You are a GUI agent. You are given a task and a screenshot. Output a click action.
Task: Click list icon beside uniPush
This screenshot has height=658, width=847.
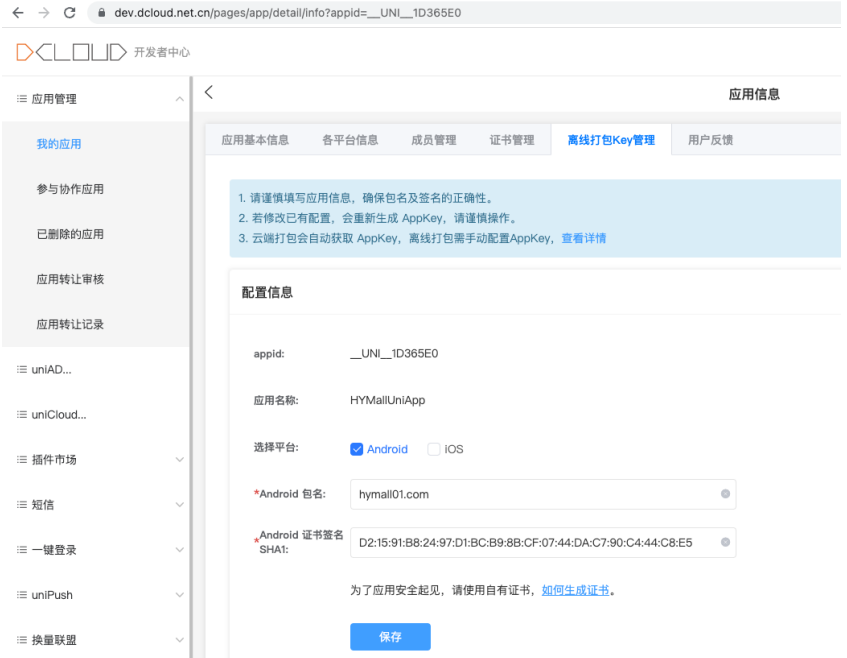22,595
